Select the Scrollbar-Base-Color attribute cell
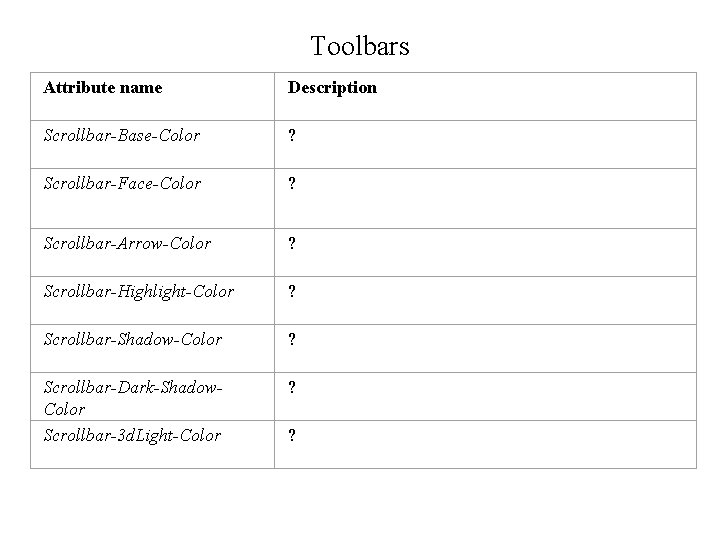 pyautogui.click(x=122, y=136)
